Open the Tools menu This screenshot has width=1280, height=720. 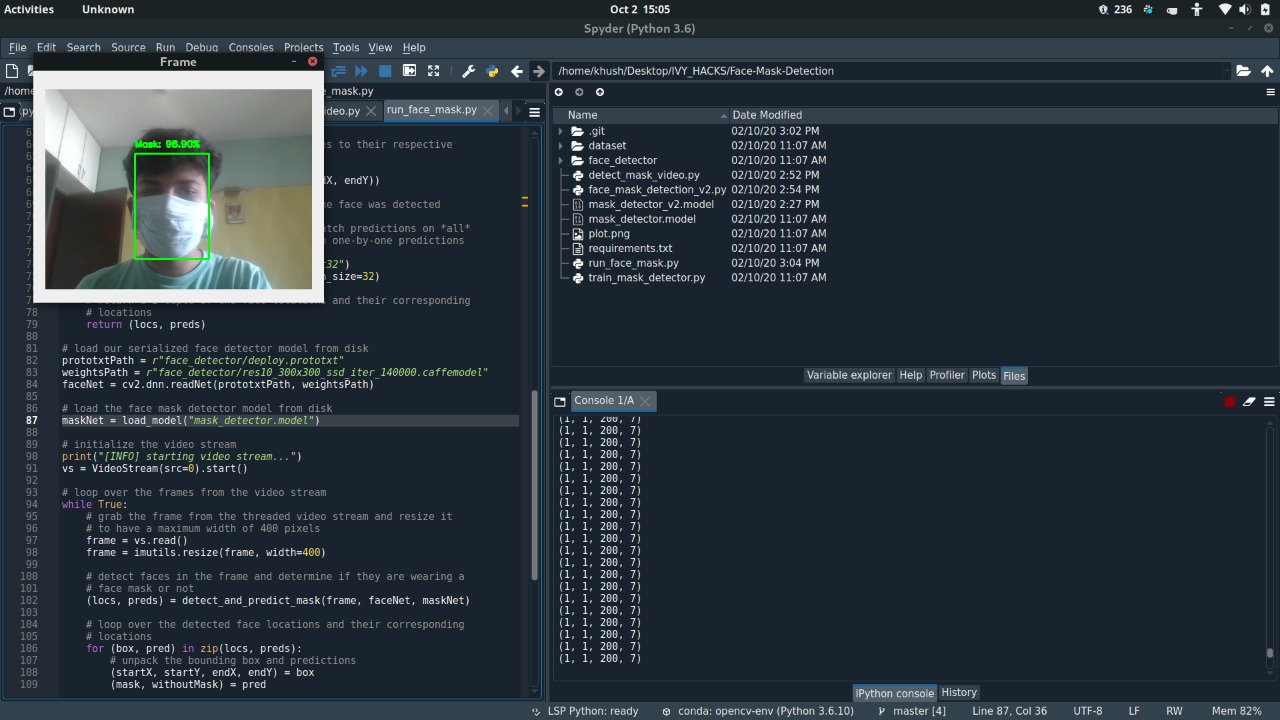(x=346, y=47)
